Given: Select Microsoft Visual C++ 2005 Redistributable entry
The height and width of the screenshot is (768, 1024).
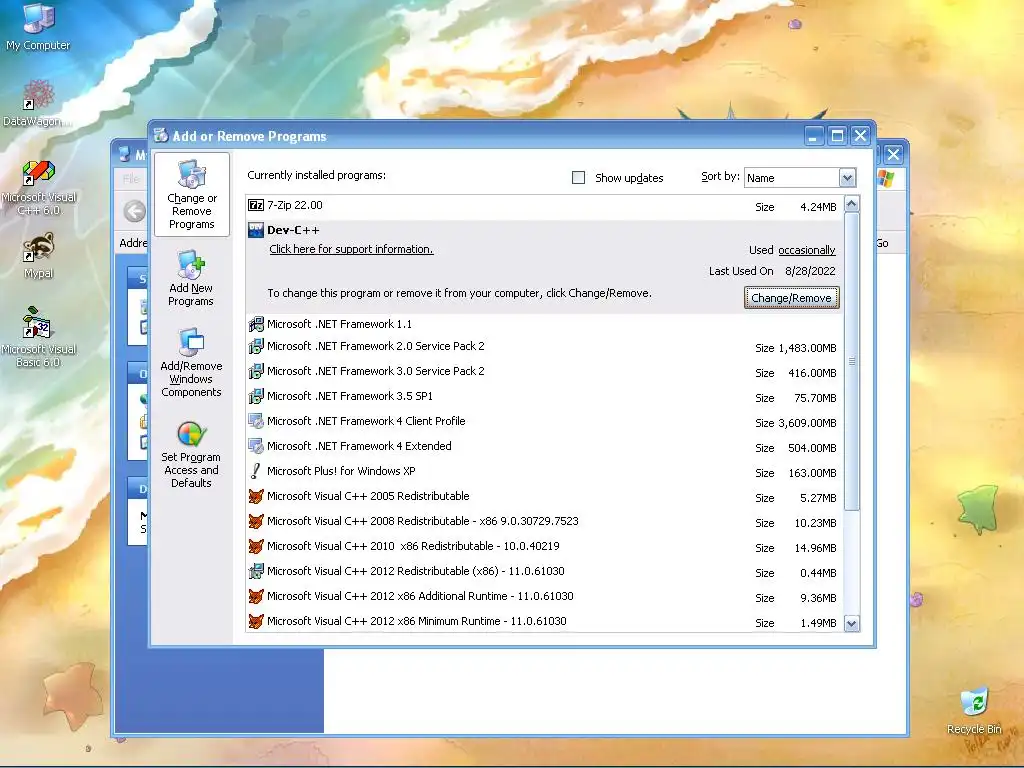Looking at the screenshot, I should [545, 497].
